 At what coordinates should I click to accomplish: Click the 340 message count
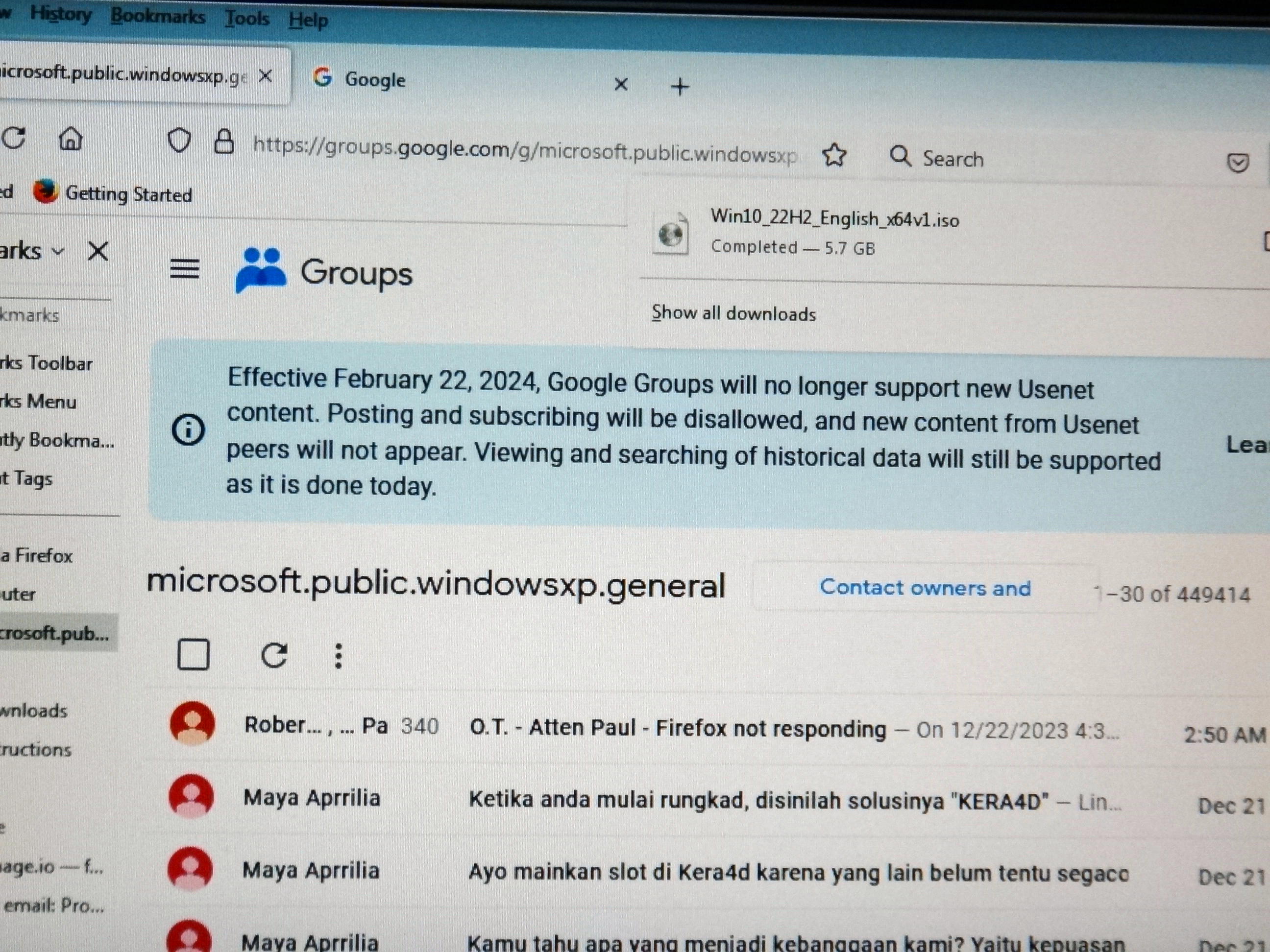click(x=420, y=726)
